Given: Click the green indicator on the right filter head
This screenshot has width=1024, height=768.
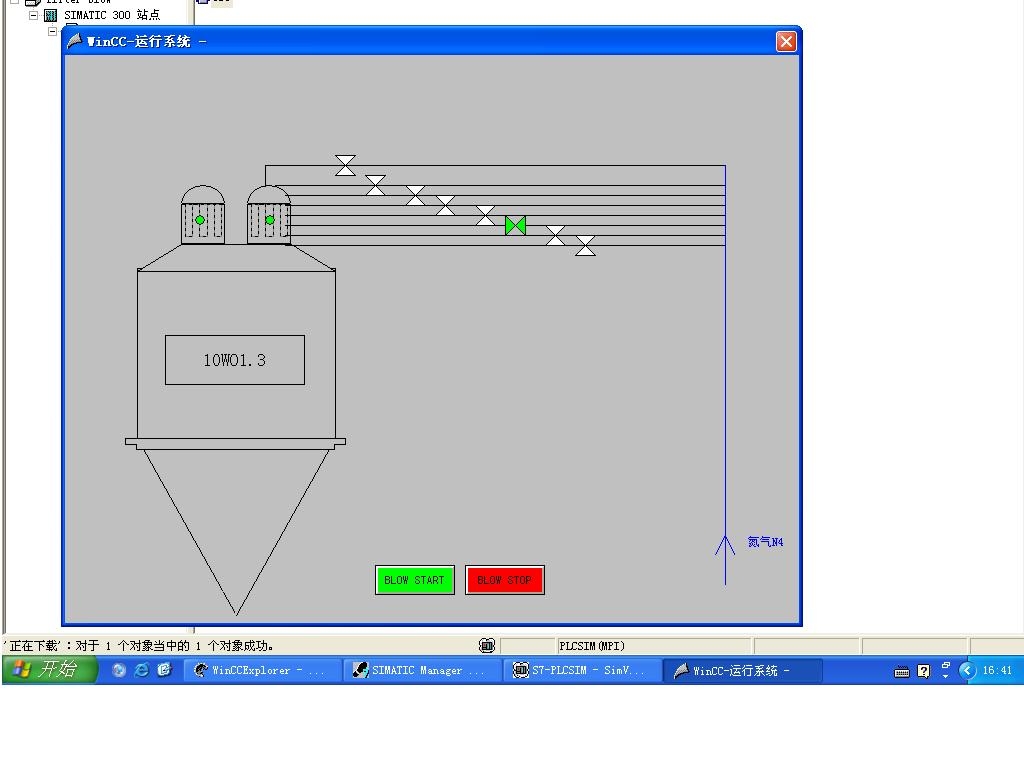Looking at the screenshot, I should click(270, 220).
